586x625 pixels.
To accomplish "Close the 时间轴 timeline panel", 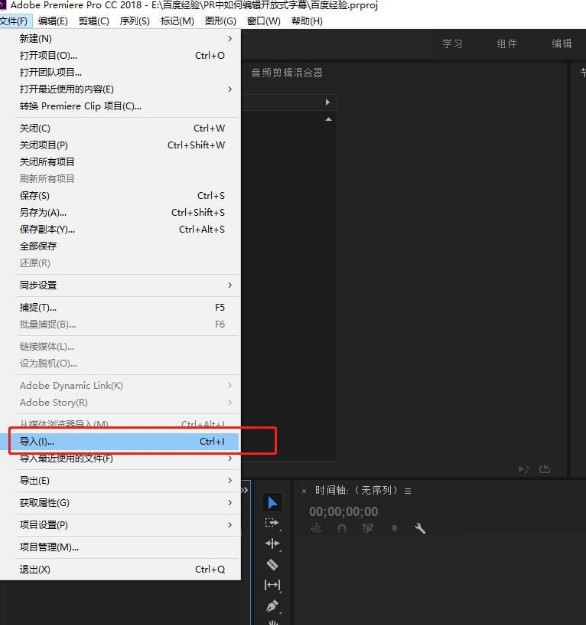I will point(304,491).
